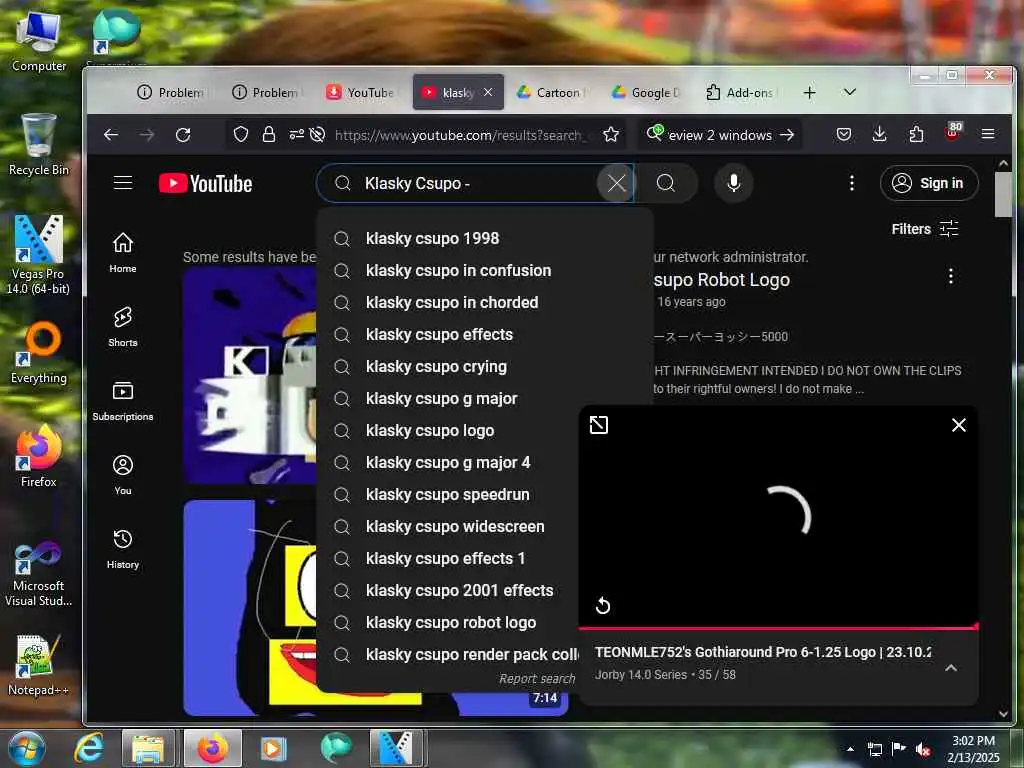This screenshot has height=768, width=1024.
Task: Switch to the Add-ons tab
Action: [x=741, y=93]
